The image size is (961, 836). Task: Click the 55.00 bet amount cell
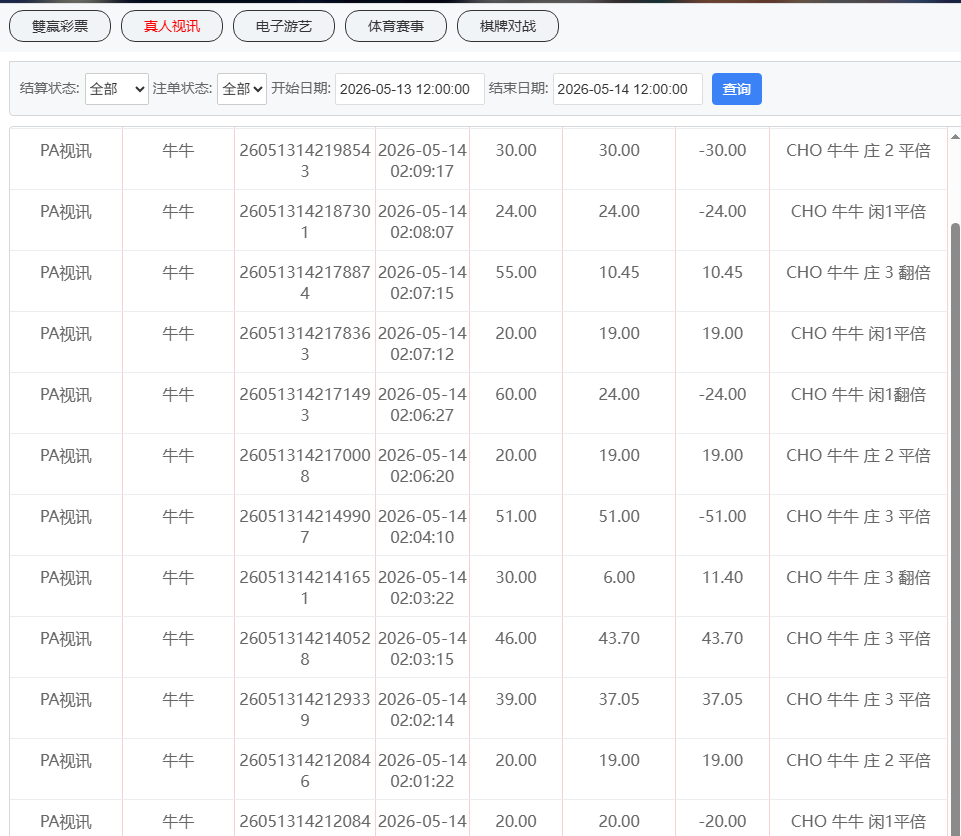click(516, 272)
